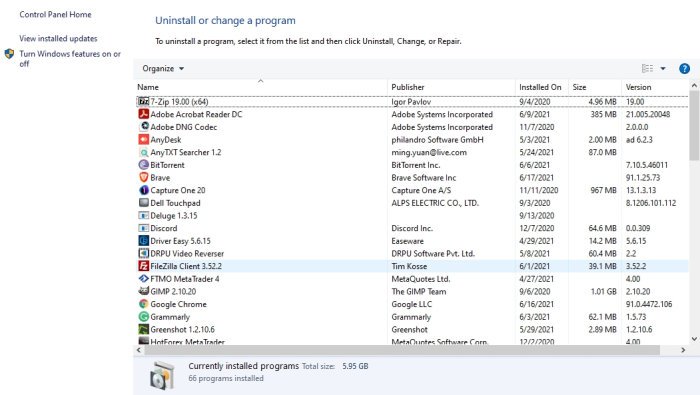Select the GIMP 2.10.20 icon
Image resolution: width=700 pixels, height=395 pixels.
pos(143,291)
